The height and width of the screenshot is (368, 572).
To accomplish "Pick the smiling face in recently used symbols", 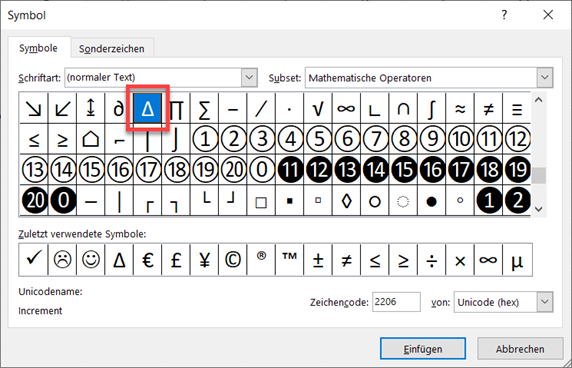I will pyautogui.click(x=91, y=260).
